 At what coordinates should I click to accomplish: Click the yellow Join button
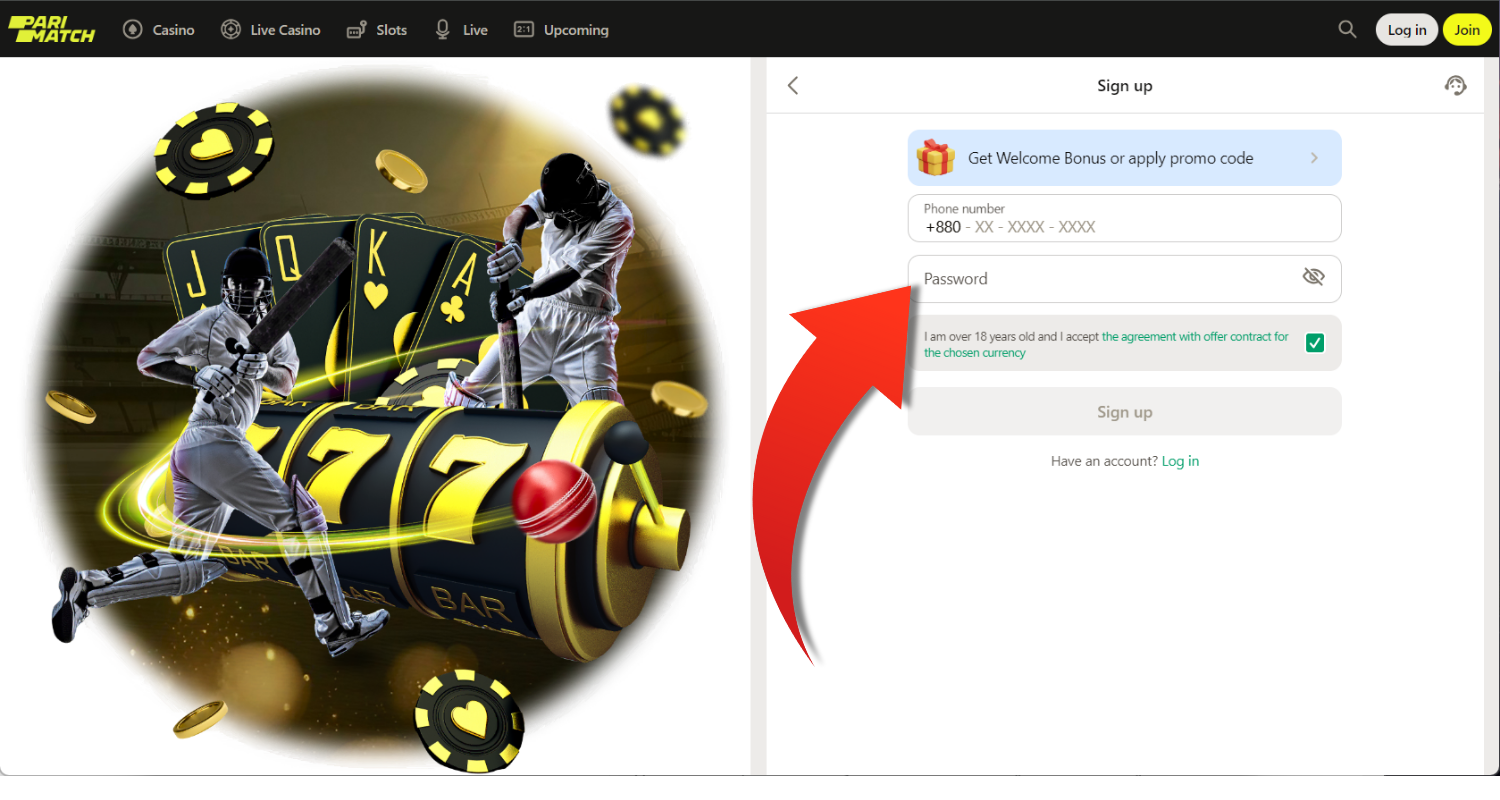(1467, 30)
